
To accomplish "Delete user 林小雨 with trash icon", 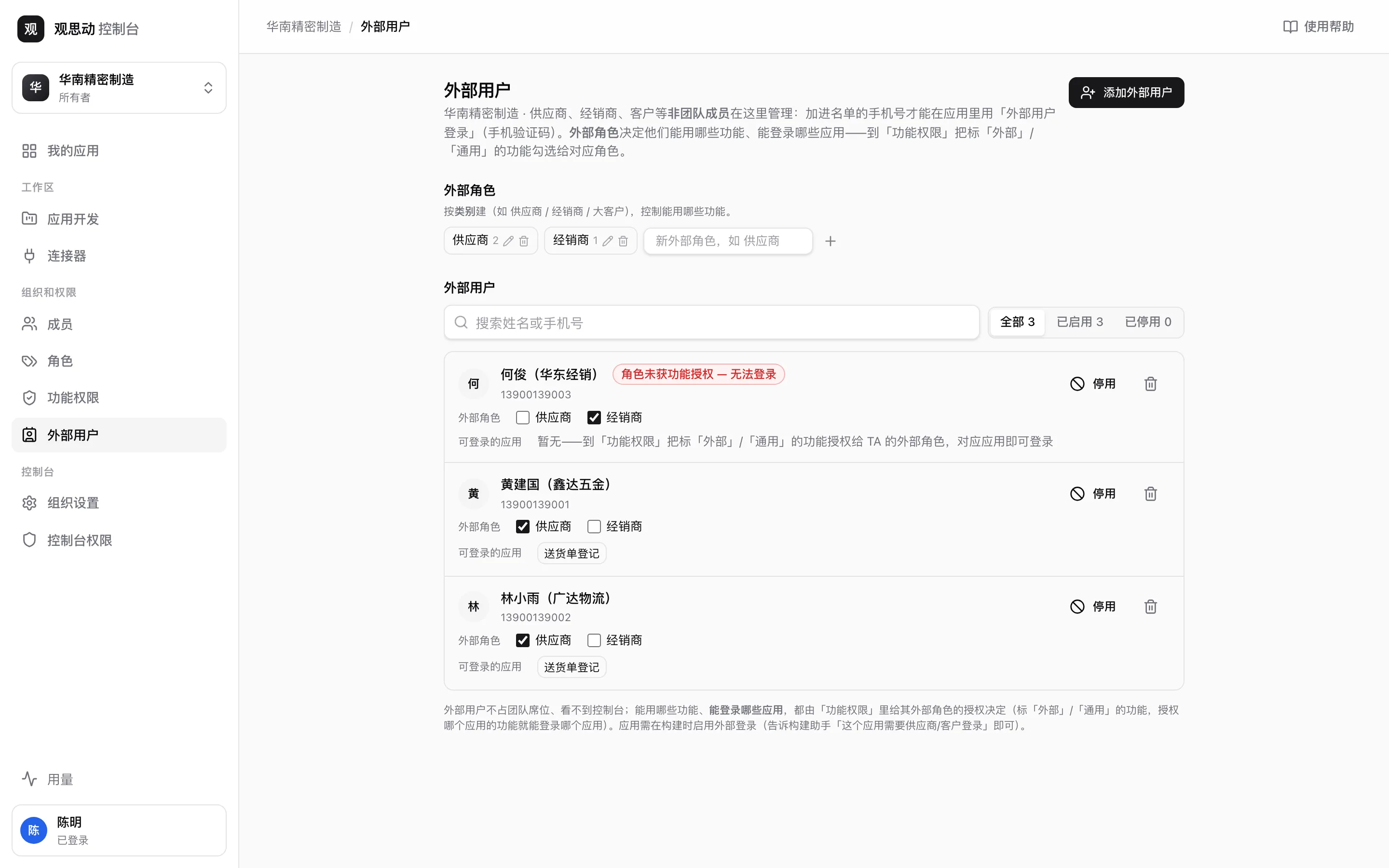I will (1150, 606).
